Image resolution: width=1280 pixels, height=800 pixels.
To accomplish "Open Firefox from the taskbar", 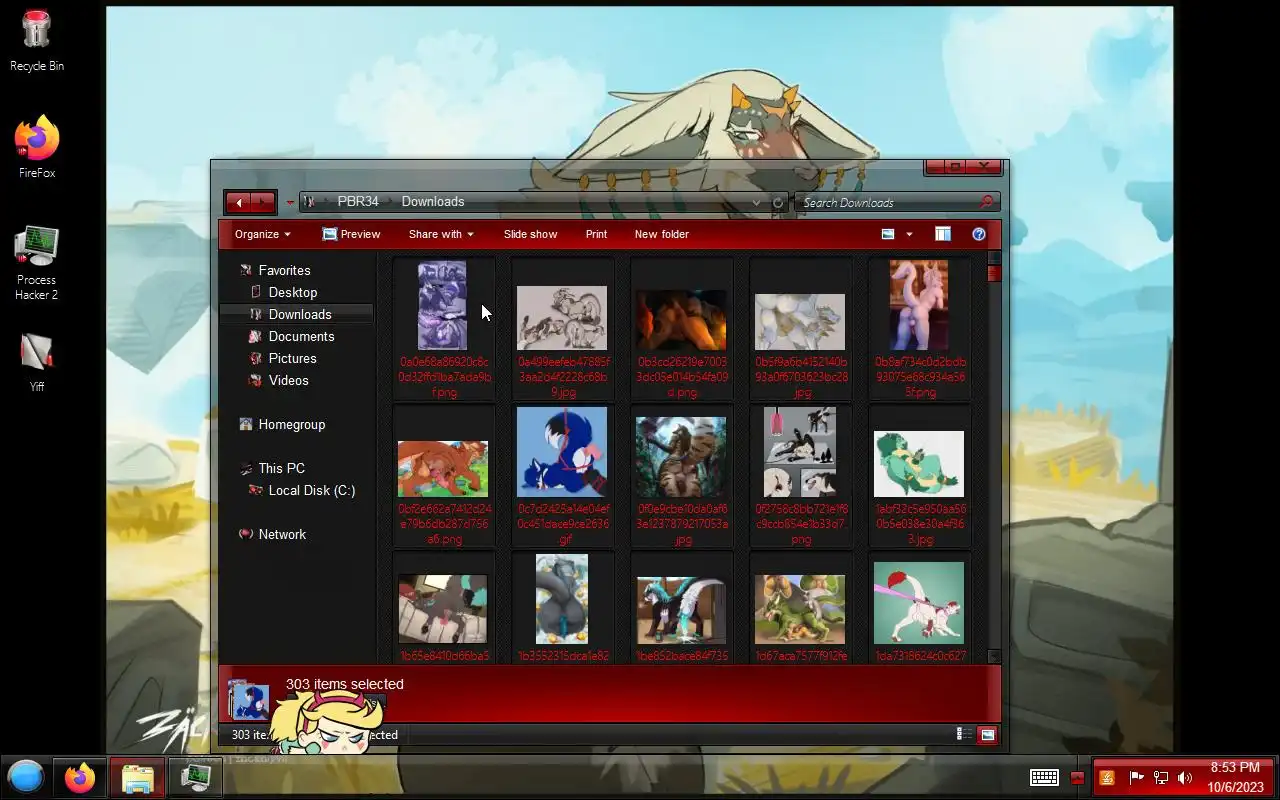I will click(x=80, y=777).
